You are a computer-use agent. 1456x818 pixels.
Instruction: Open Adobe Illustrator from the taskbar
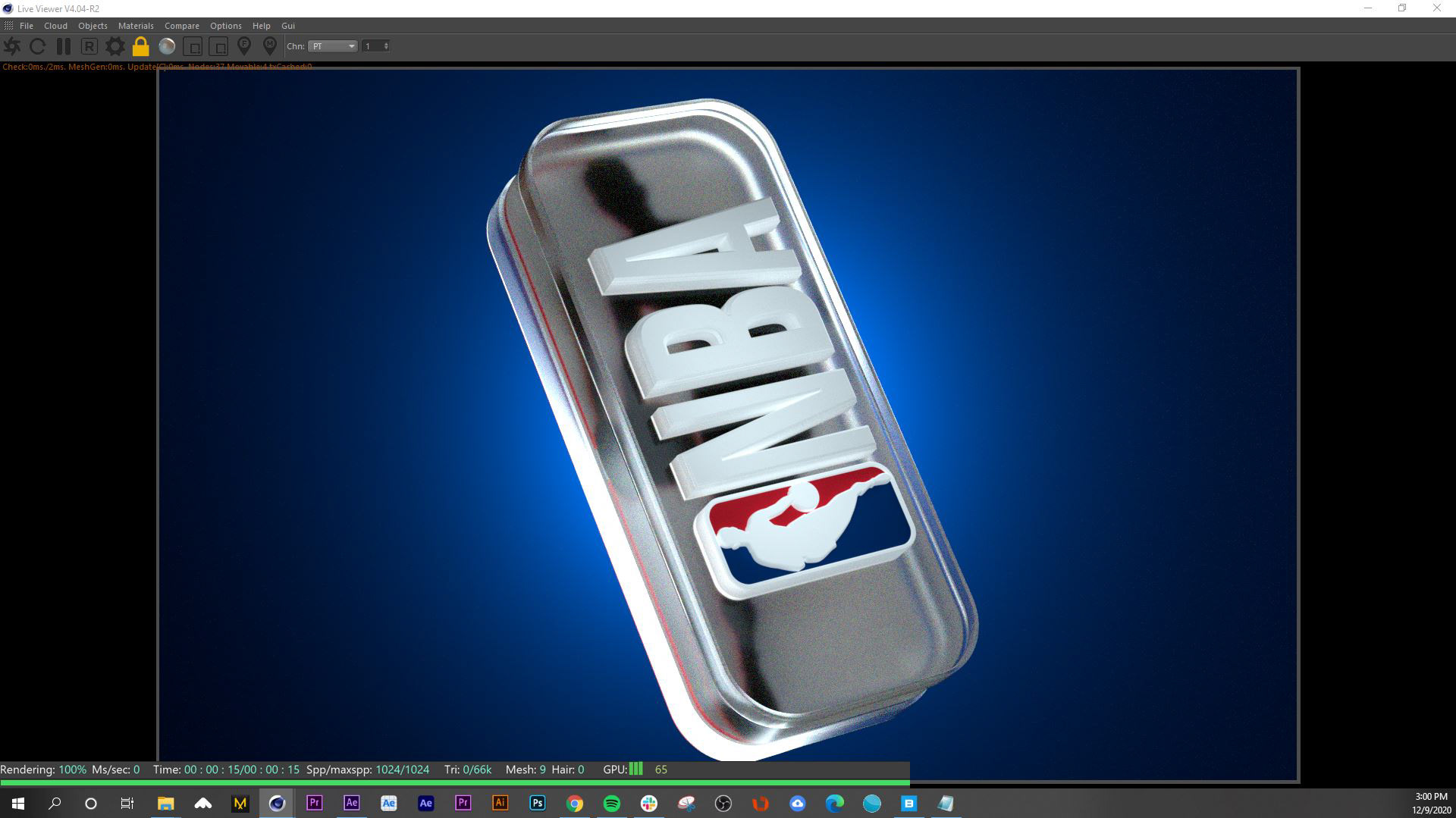point(500,803)
